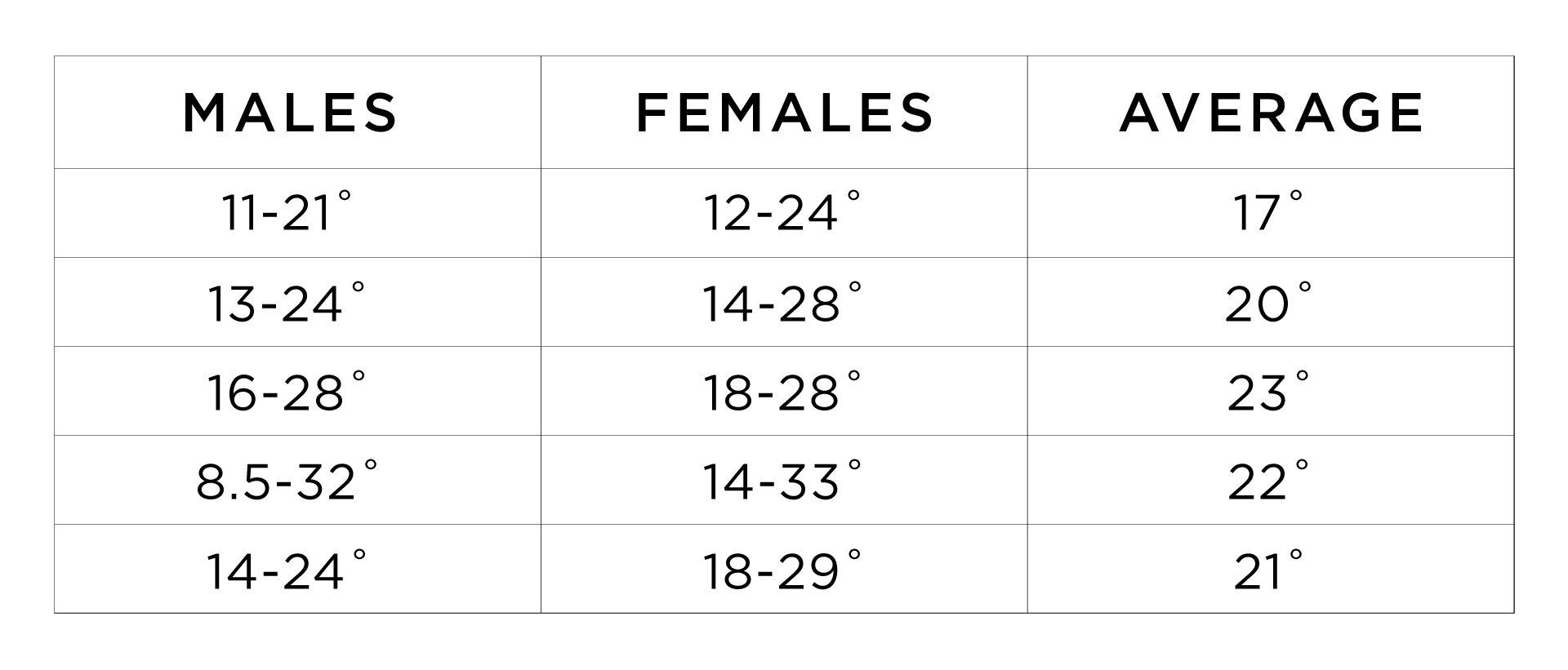Click the AVERAGE column header
This screenshot has height=670, width=1568.
pos(1271,113)
